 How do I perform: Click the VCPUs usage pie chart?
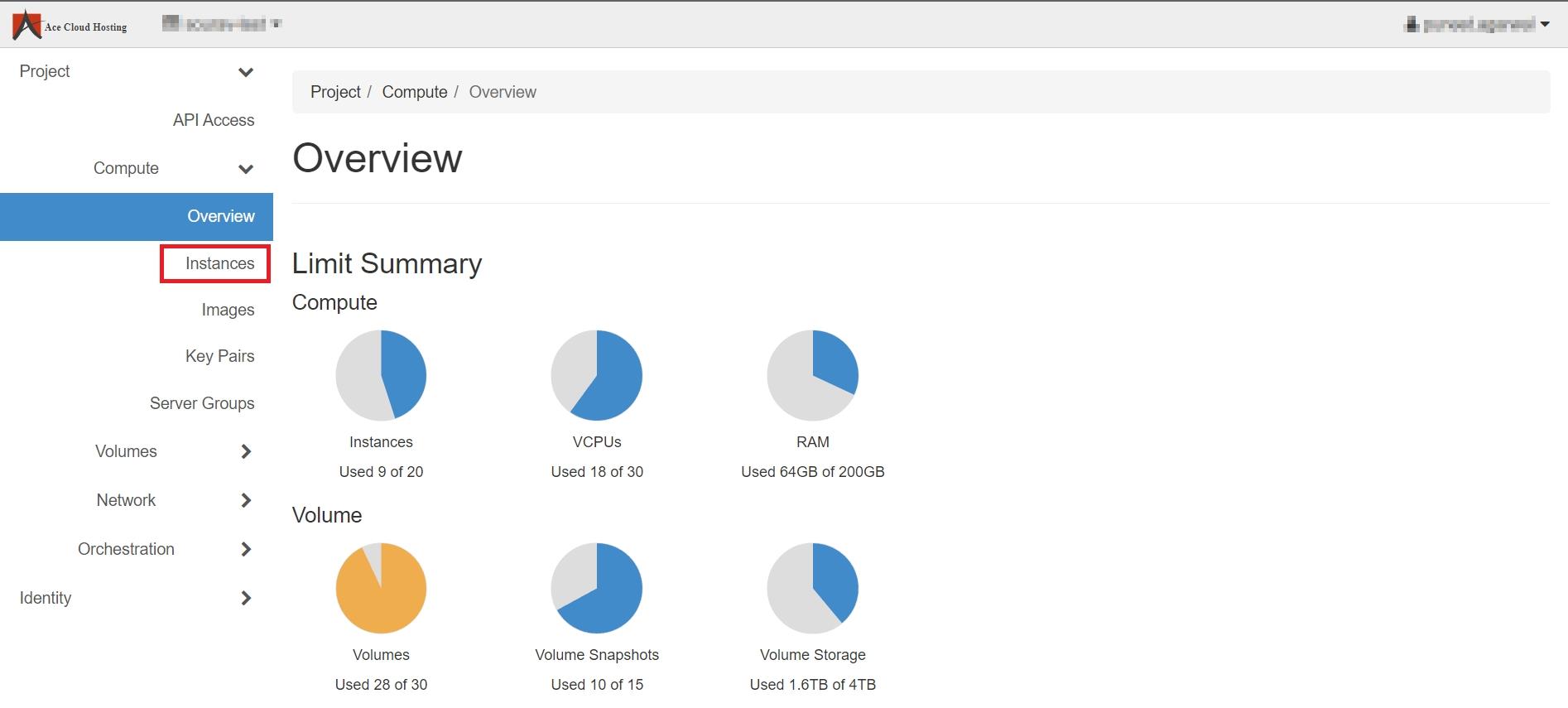coord(597,375)
